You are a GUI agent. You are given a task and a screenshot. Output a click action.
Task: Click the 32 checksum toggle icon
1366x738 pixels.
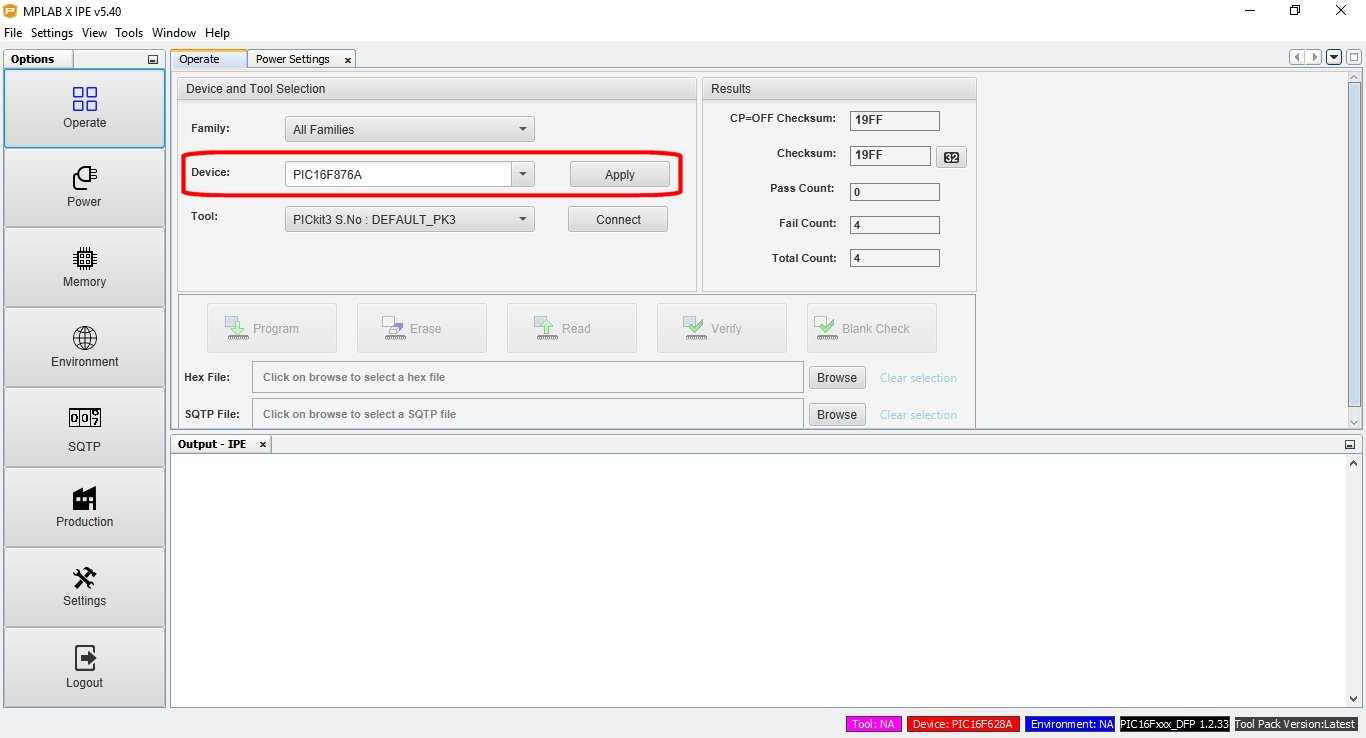(x=951, y=157)
